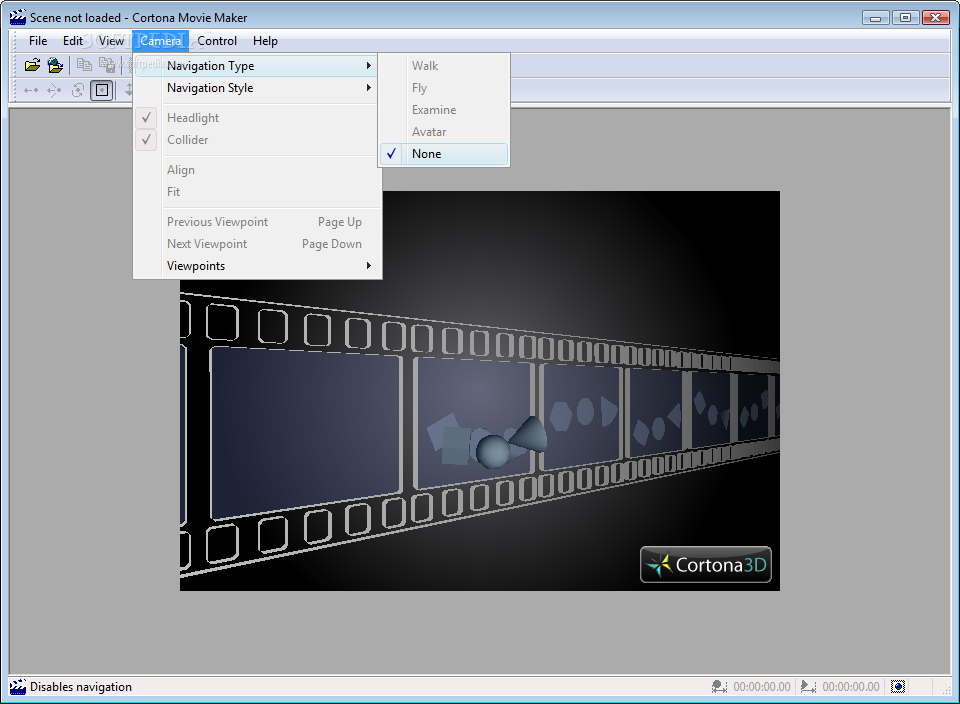The image size is (960, 704).
Task: Open the Edit menu
Action: pyautogui.click(x=73, y=41)
